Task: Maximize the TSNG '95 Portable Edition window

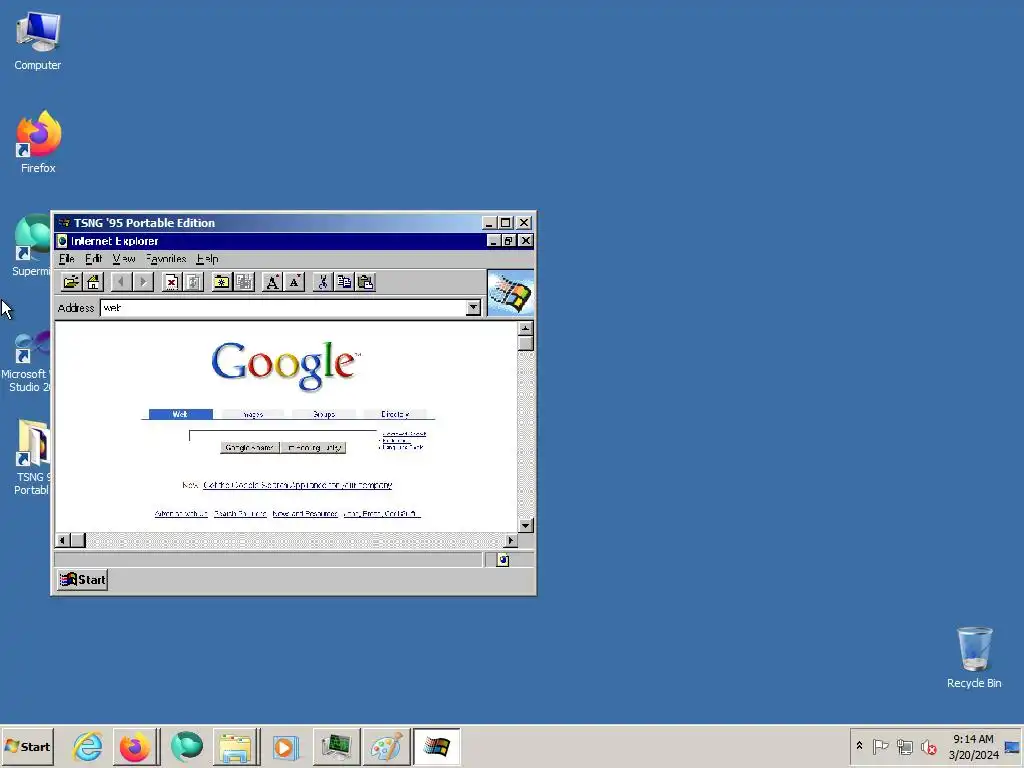Action: coord(505,223)
